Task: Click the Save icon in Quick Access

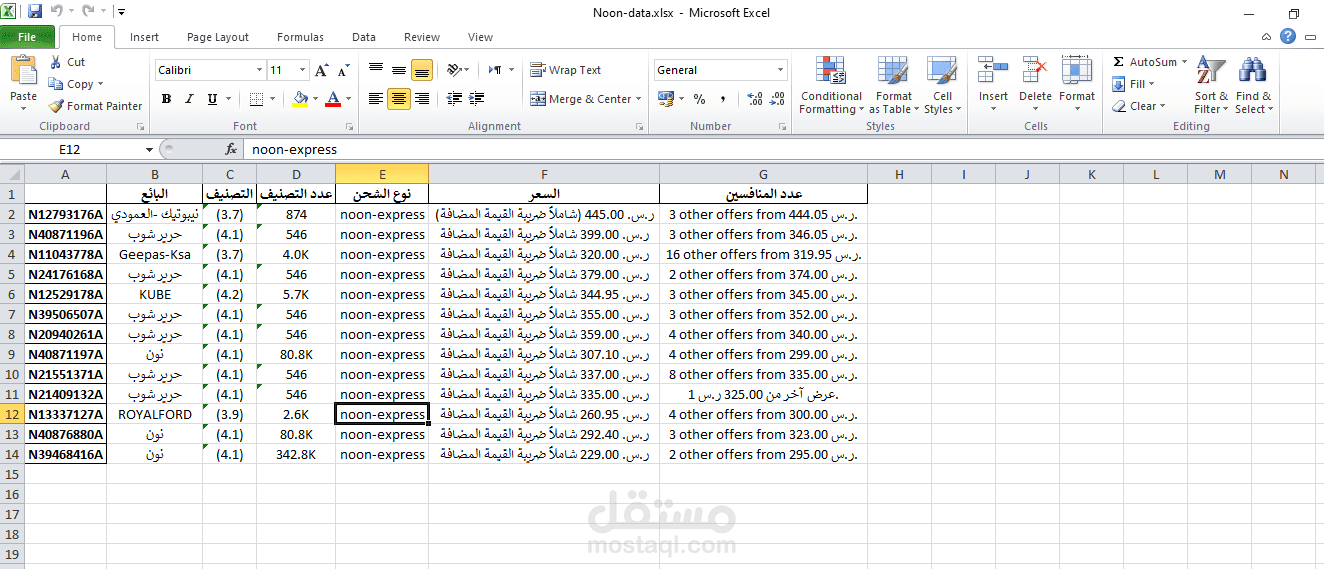Action: click(35, 12)
